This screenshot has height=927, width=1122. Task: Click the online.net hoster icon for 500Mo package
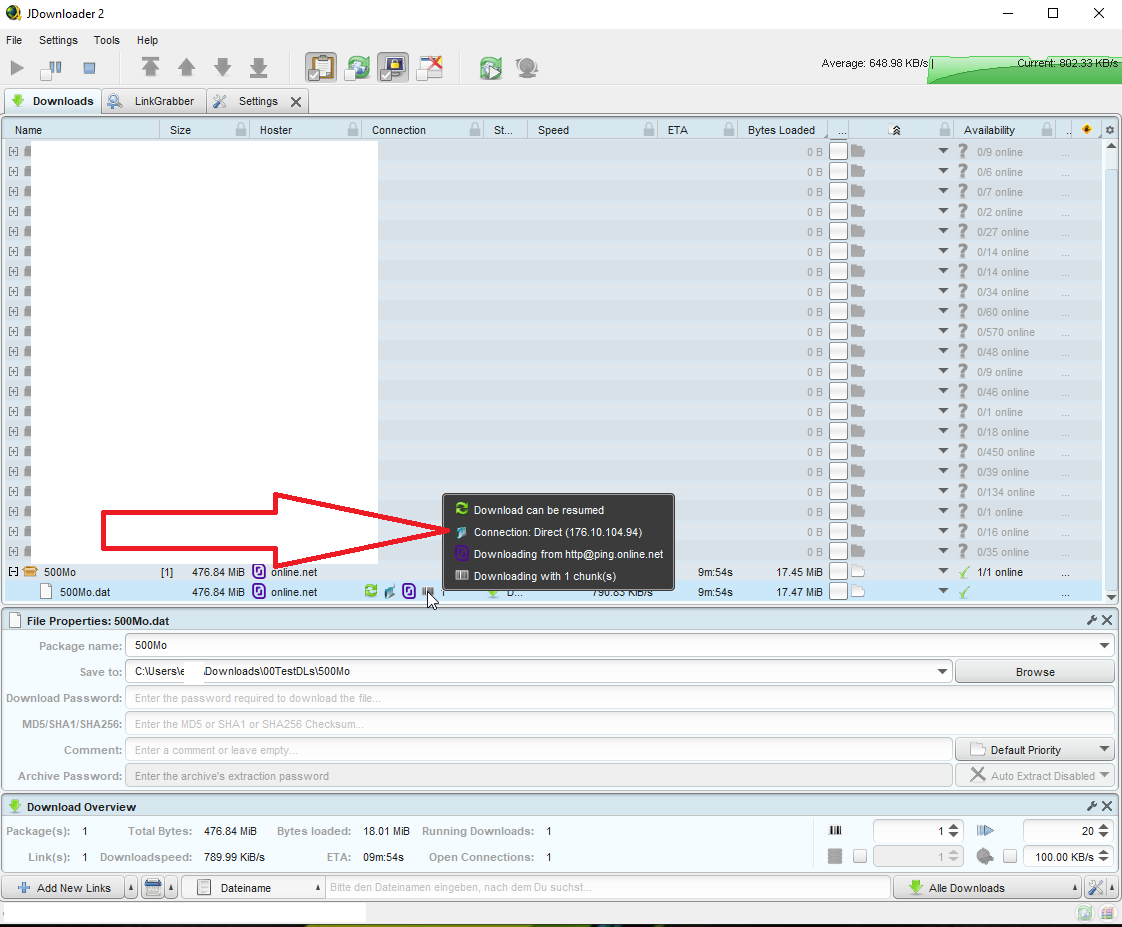click(x=259, y=571)
